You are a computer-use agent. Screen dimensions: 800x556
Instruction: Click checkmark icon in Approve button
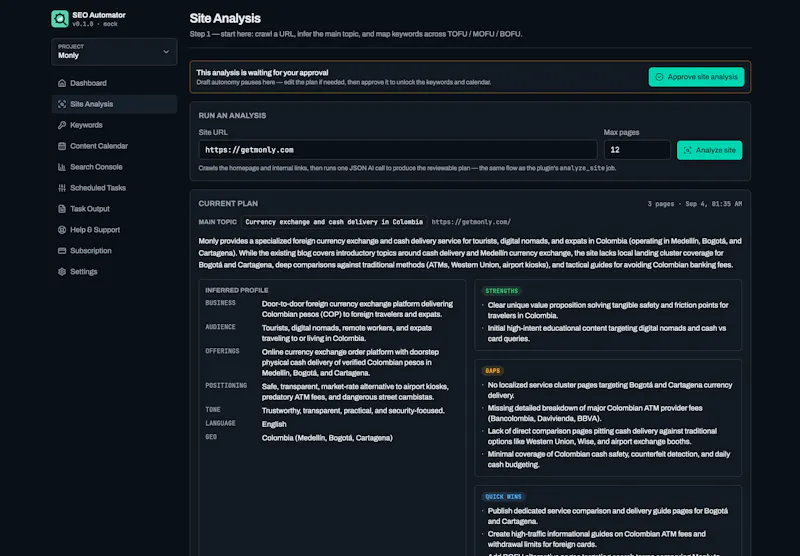[x=659, y=77]
